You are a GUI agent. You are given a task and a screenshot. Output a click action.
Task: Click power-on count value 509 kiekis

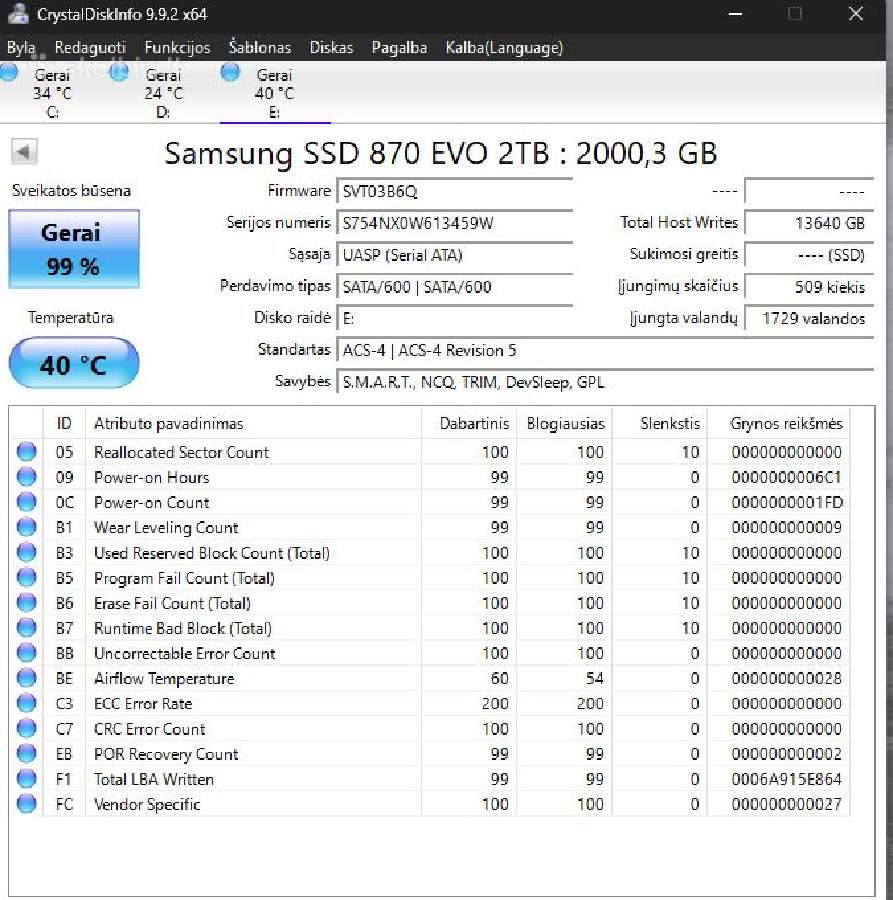pos(809,286)
